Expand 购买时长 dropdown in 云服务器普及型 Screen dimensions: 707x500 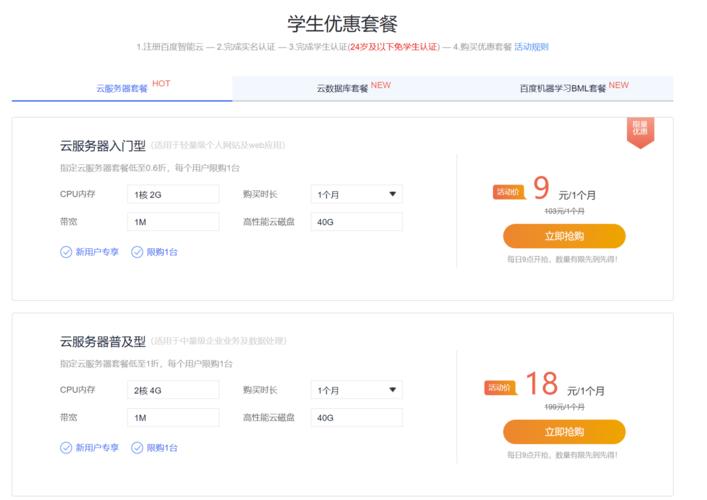click(x=356, y=390)
